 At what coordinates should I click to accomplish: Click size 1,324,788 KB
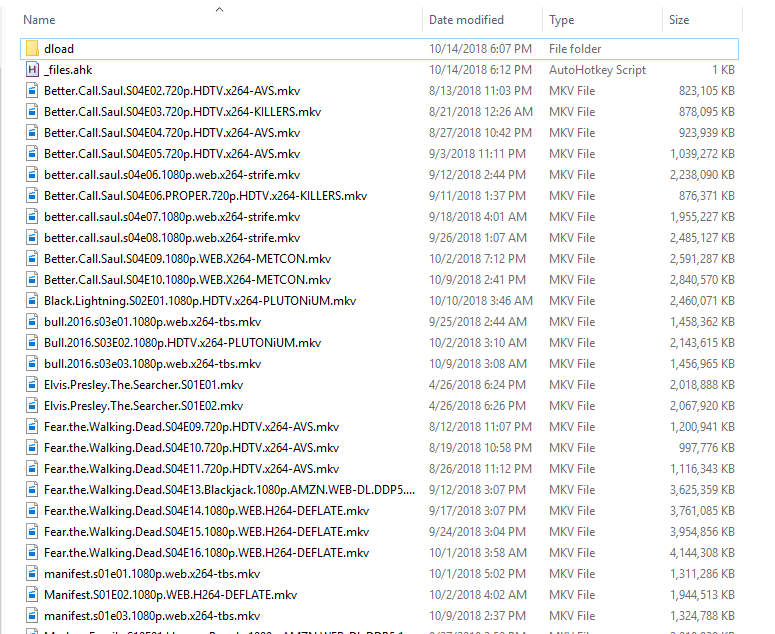point(702,616)
